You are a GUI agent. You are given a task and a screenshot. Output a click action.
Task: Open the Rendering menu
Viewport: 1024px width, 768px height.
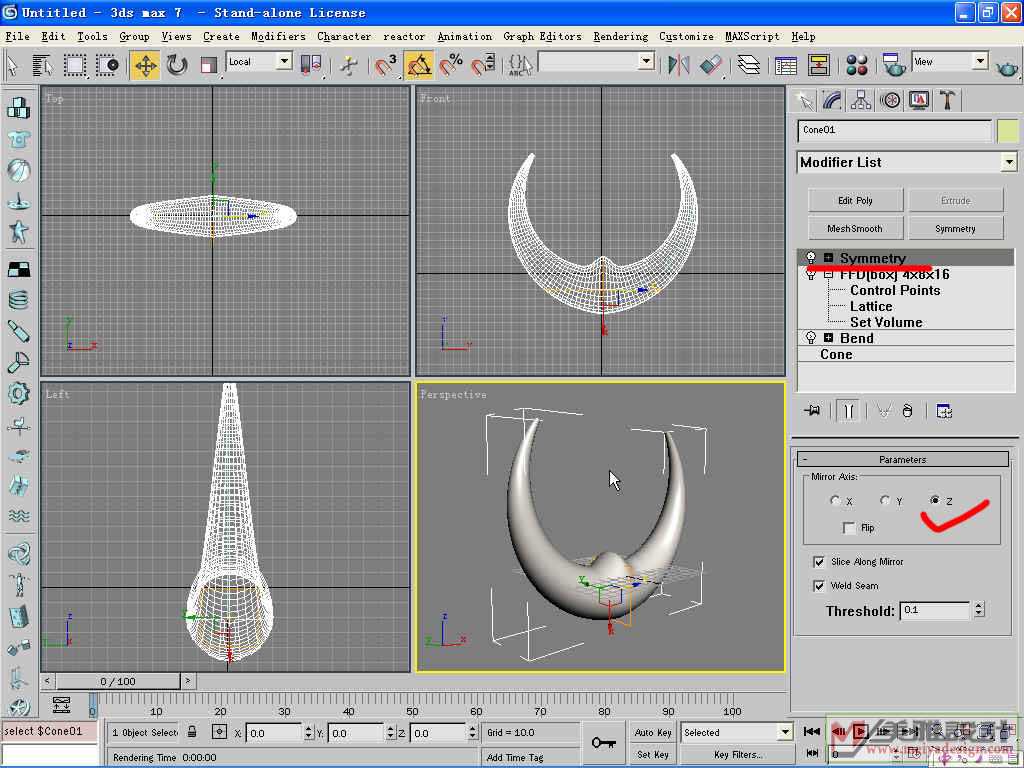coord(620,36)
